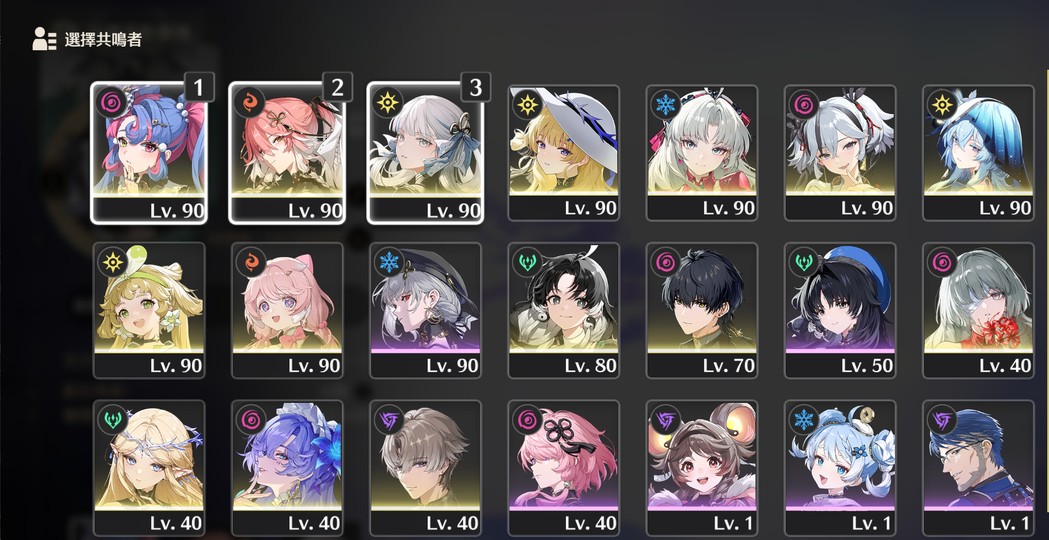This screenshot has width=1049, height=540.
Task: Select the blonde character with white hat
Action: (563, 153)
